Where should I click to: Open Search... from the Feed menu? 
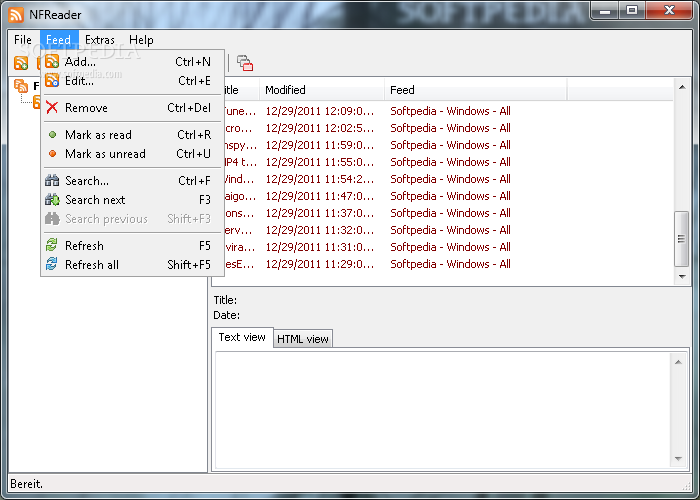tap(133, 181)
